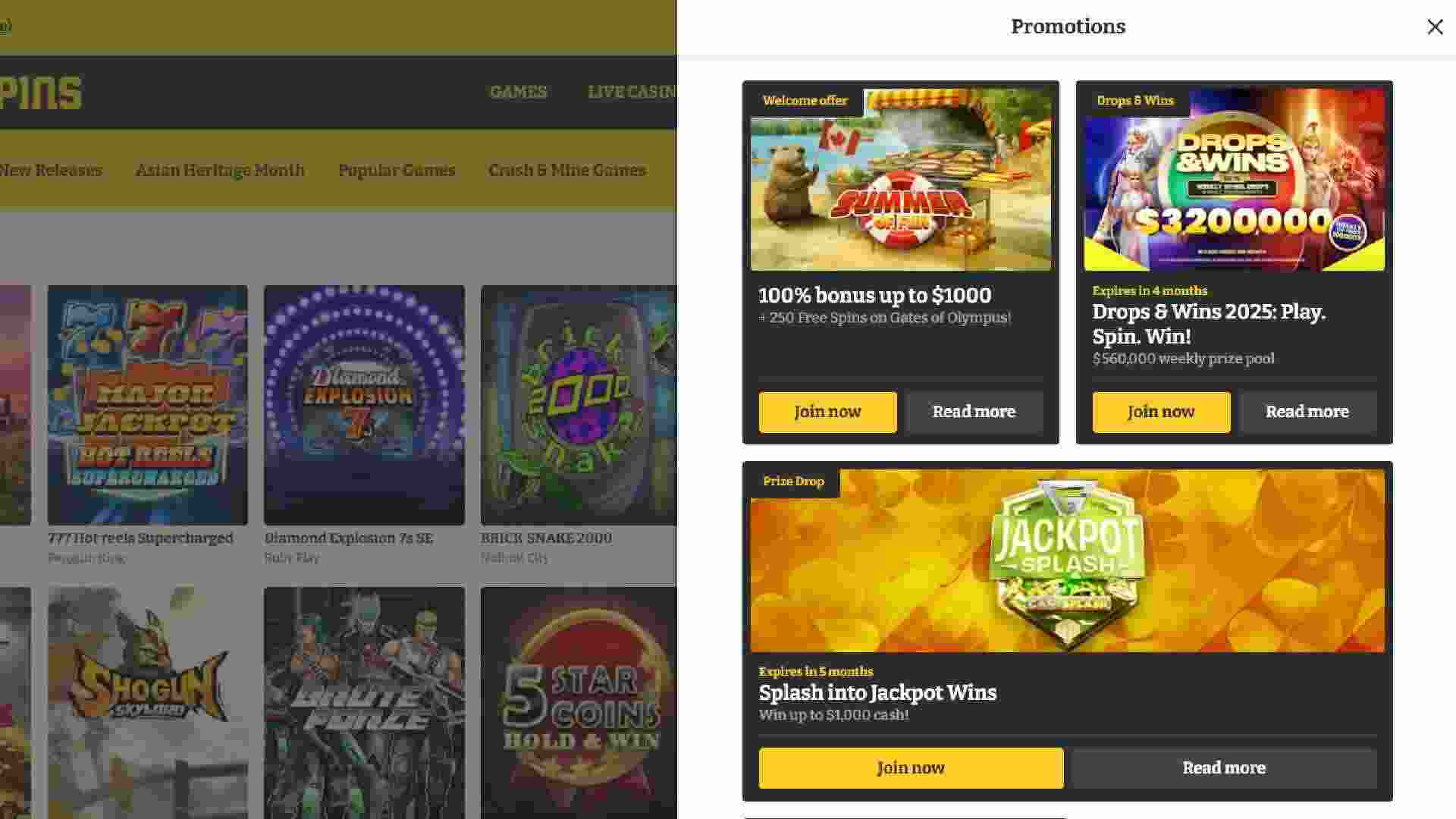Viewport: 1456px width, 819px height.
Task: Open the GAMES menu item
Action: [x=518, y=92]
